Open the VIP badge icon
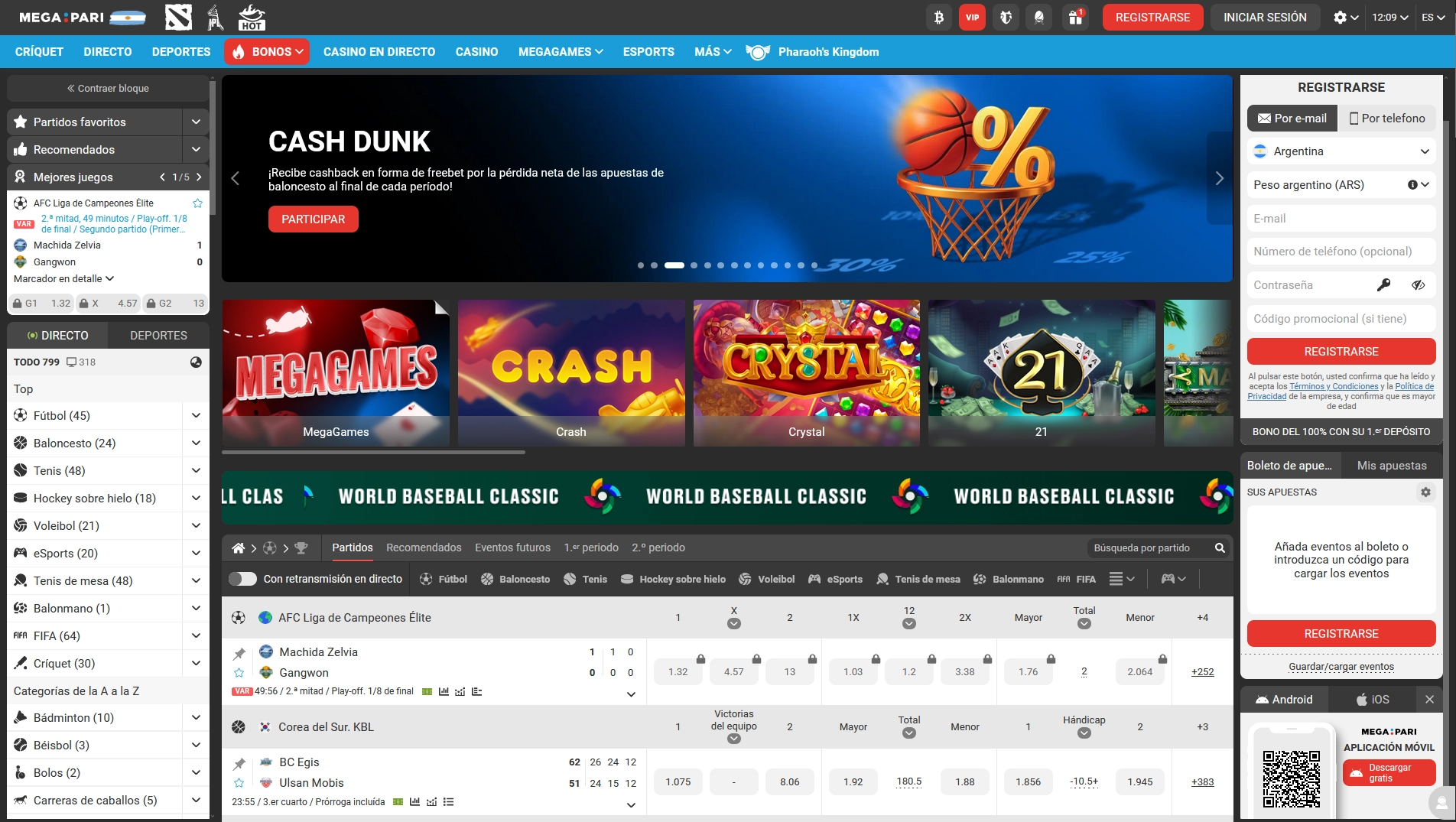 coord(972,17)
